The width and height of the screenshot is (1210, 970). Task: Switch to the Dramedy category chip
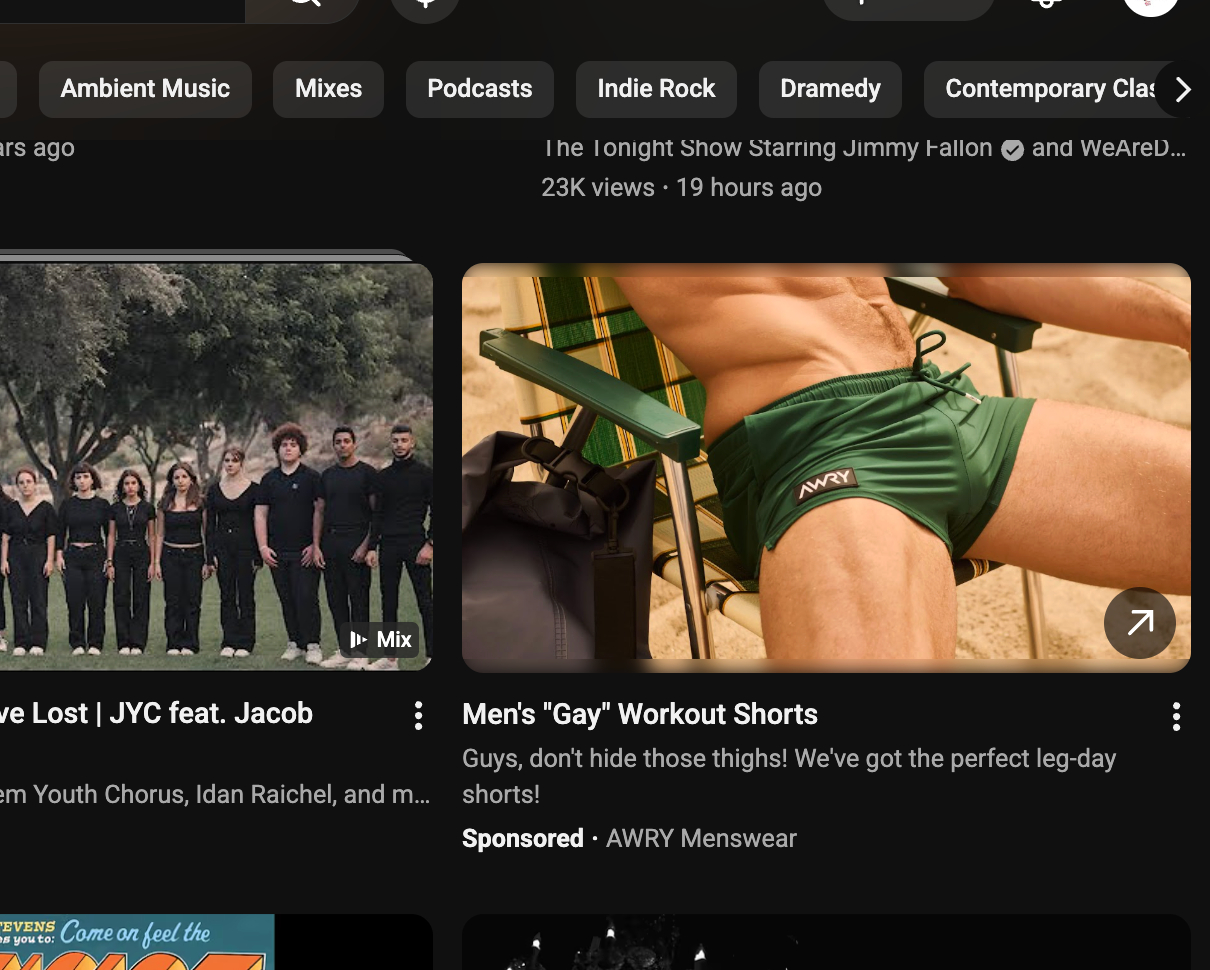(830, 89)
